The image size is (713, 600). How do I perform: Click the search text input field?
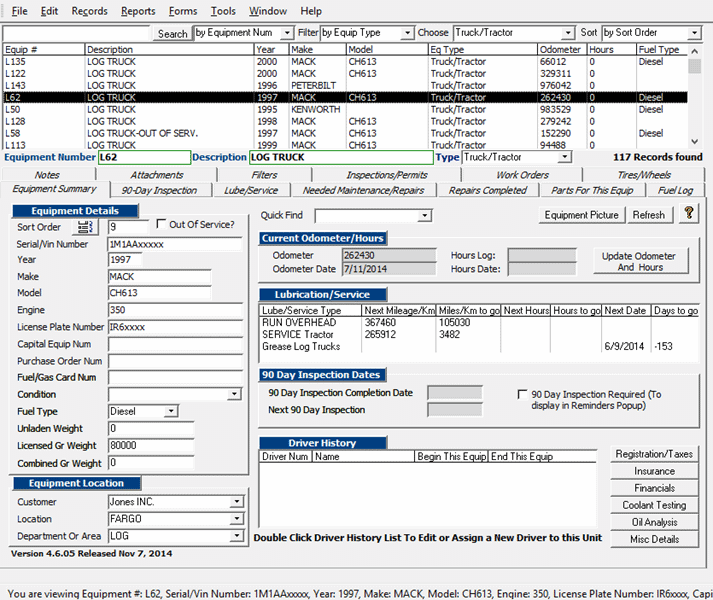(x=76, y=34)
